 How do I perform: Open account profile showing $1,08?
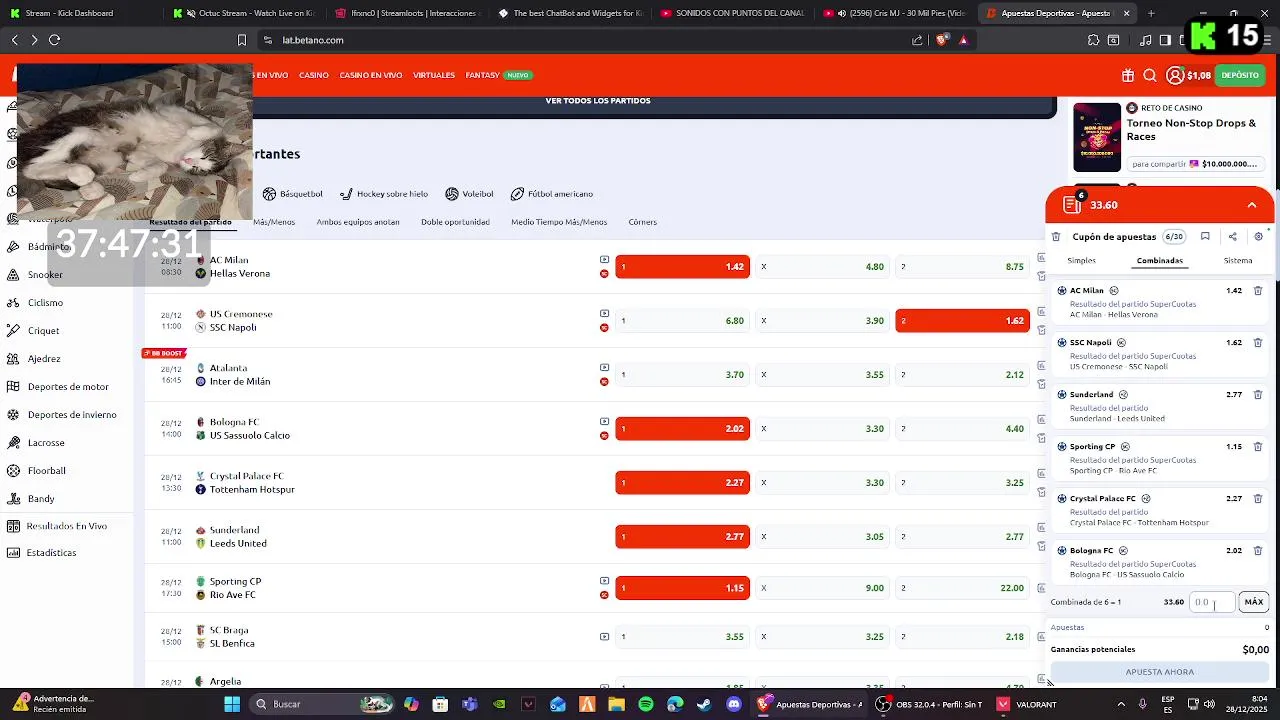point(1188,75)
